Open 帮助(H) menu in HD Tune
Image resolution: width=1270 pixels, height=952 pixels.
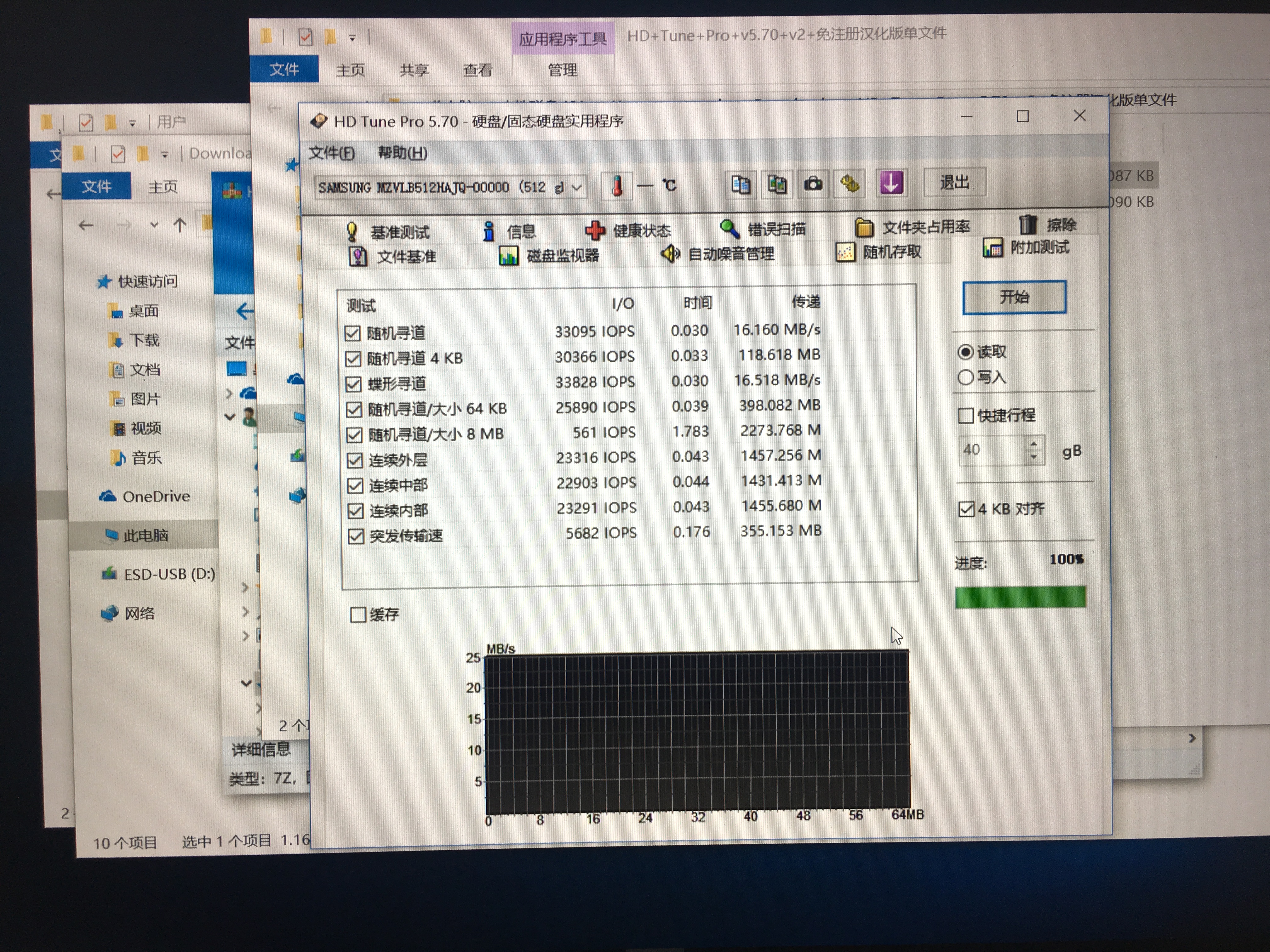402,153
